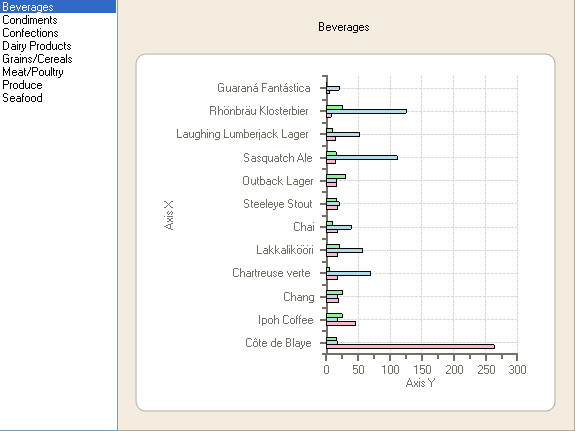The height and width of the screenshot is (431, 575).
Task: Click the Beverages chart title
Action: [344, 27]
